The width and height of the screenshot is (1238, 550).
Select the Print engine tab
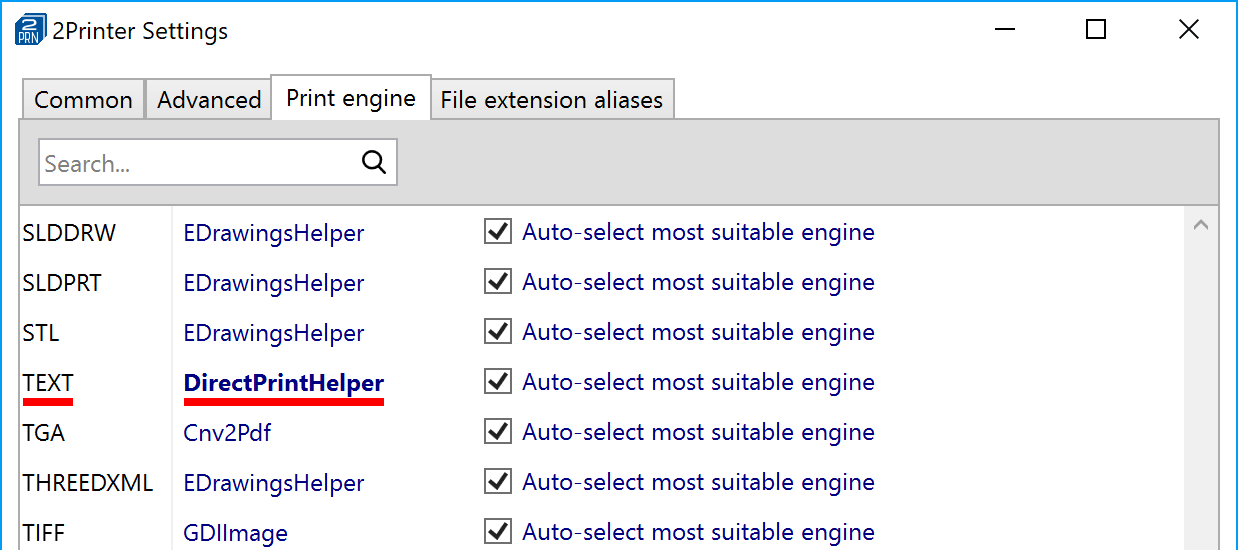(351, 98)
